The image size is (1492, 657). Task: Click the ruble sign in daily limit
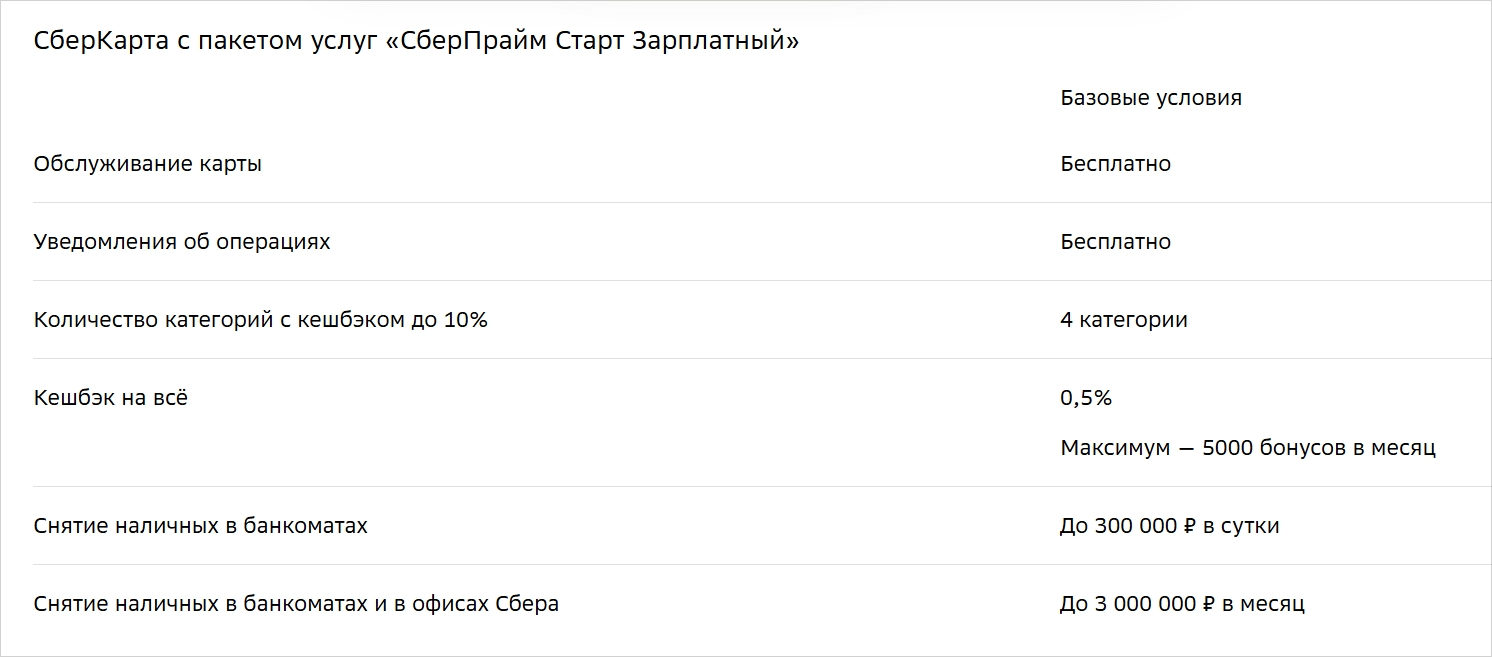point(1189,526)
